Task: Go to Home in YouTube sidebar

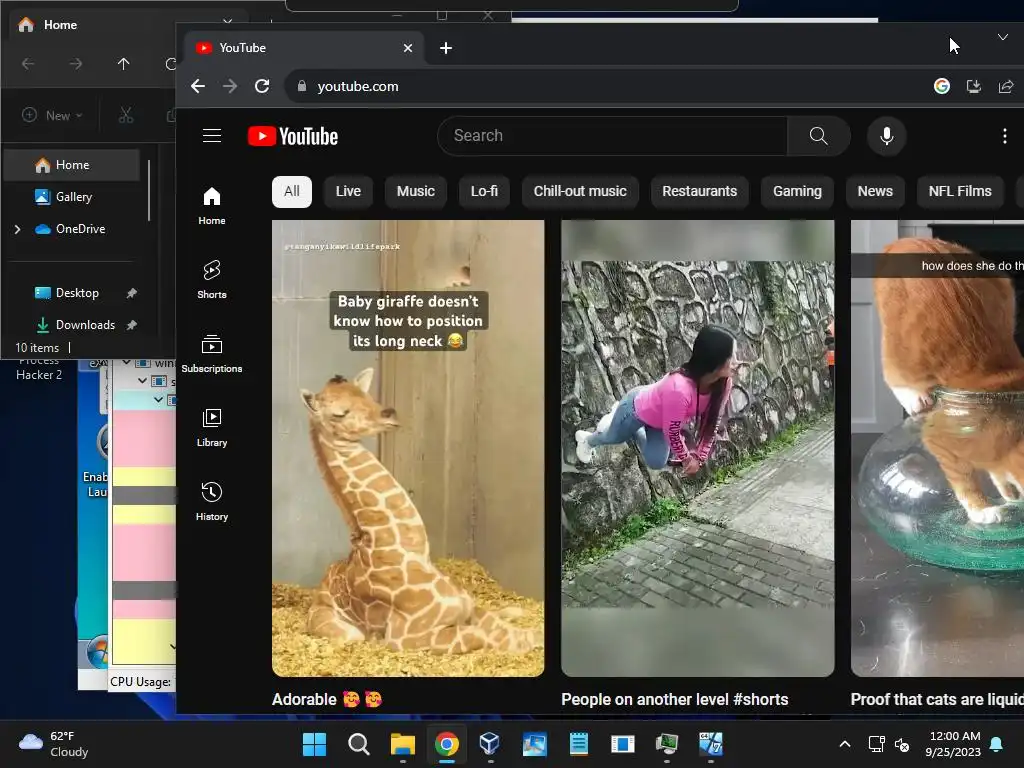Action: pyautogui.click(x=212, y=206)
